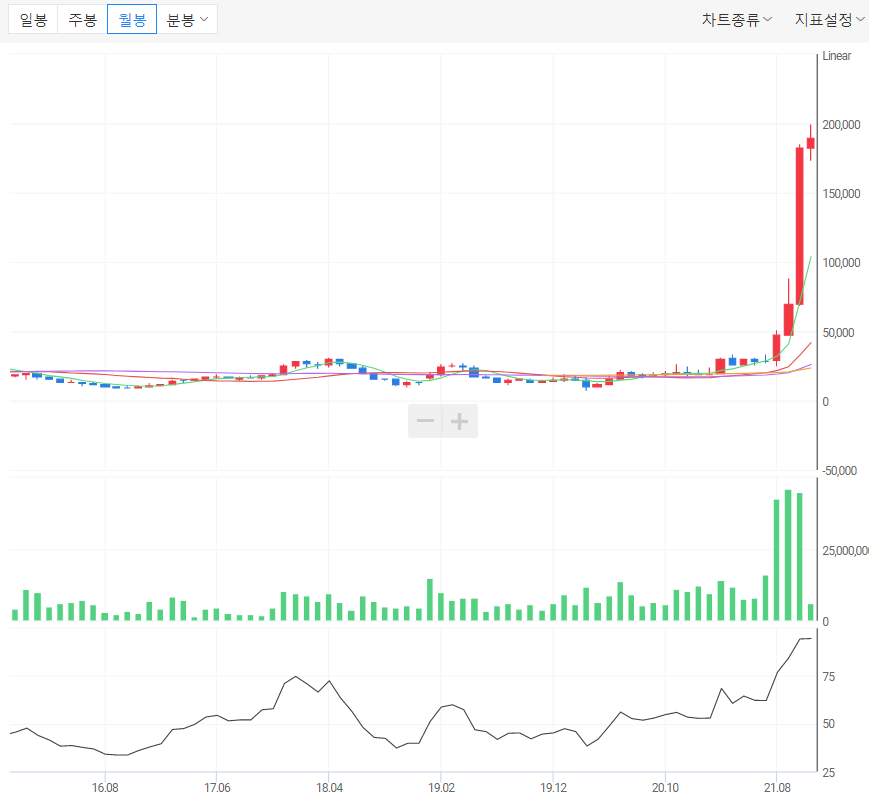Open the 차트종류 chart type dropdown
The image size is (869, 801).
(737, 20)
